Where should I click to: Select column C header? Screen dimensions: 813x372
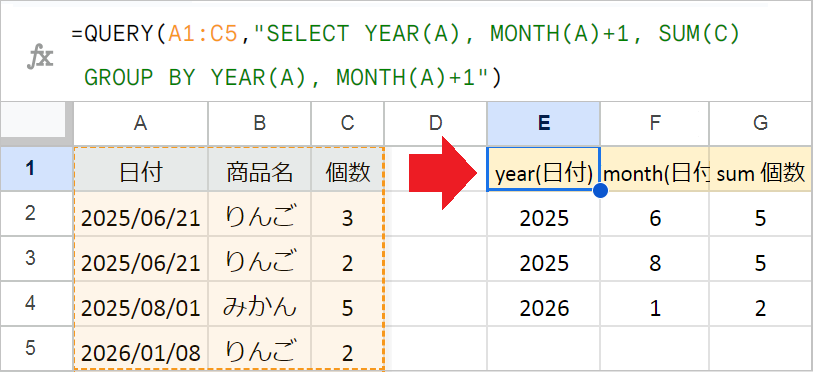(347, 123)
